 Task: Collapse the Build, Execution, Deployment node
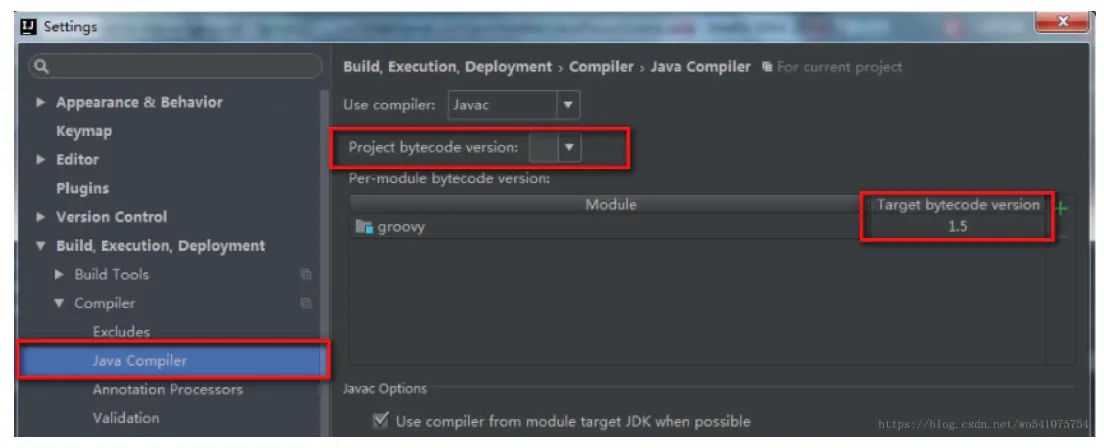pos(41,246)
